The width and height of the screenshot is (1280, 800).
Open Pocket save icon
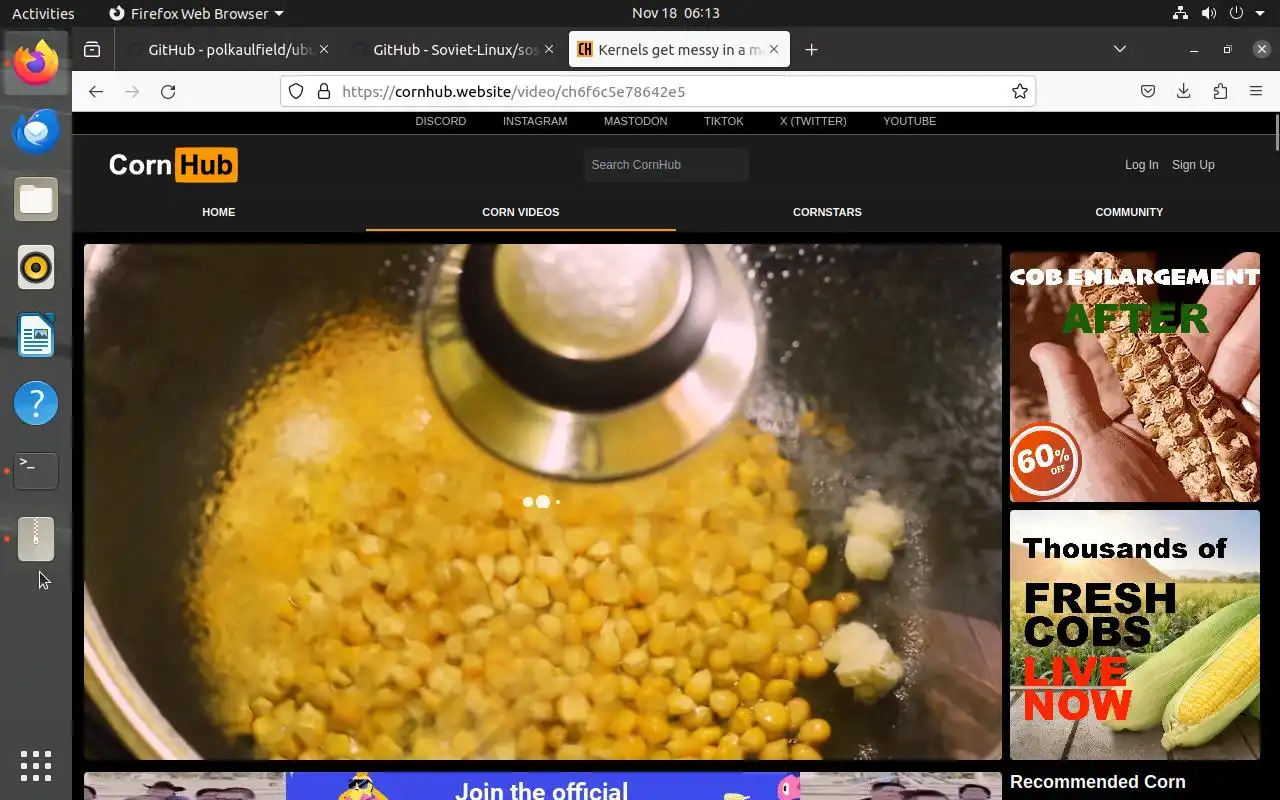click(1148, 91)
